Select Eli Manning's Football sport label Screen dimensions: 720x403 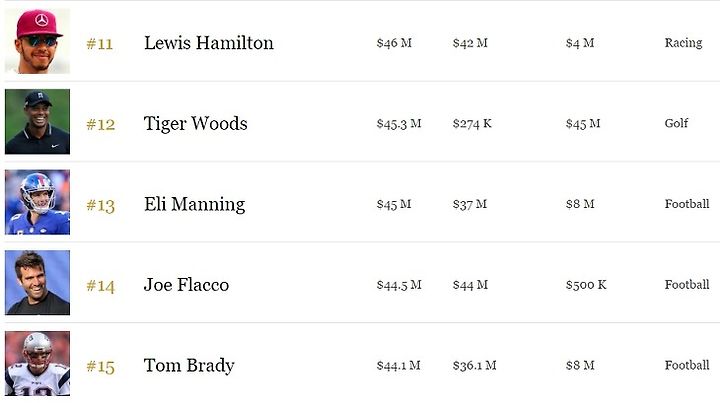point(687,204)
